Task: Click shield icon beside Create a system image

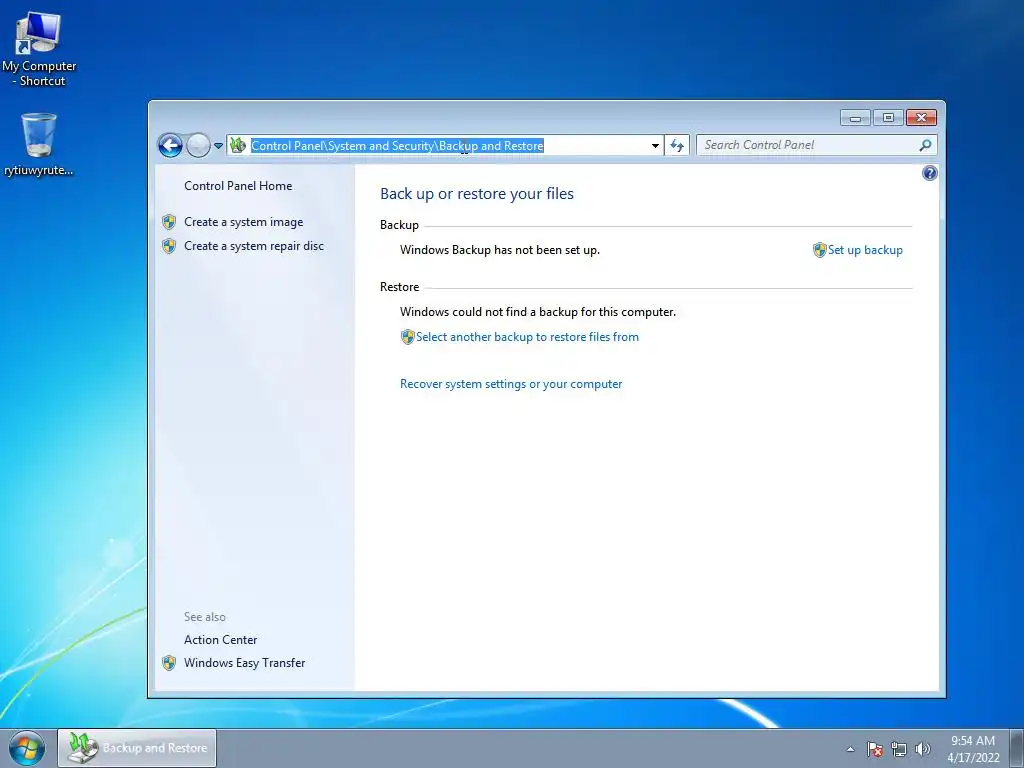Action: [x=168, y=222]
